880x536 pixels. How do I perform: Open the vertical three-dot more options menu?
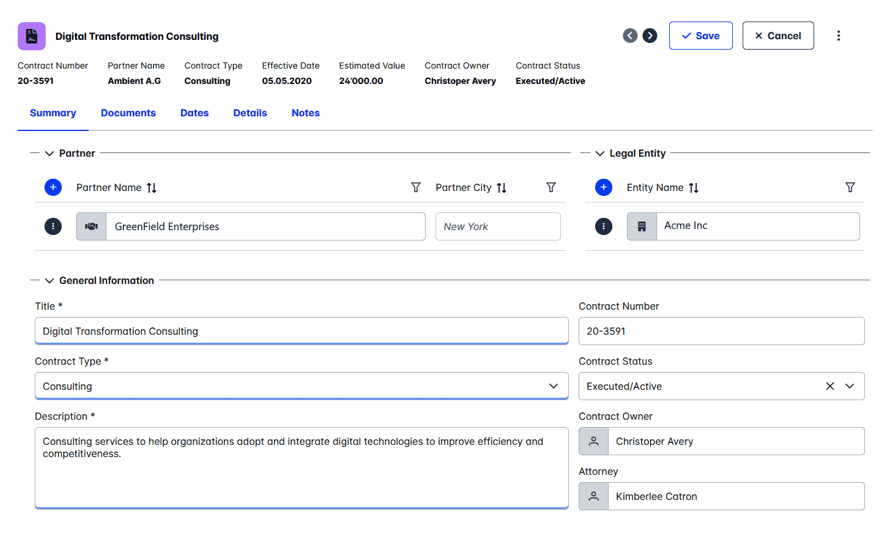[838, 36]
